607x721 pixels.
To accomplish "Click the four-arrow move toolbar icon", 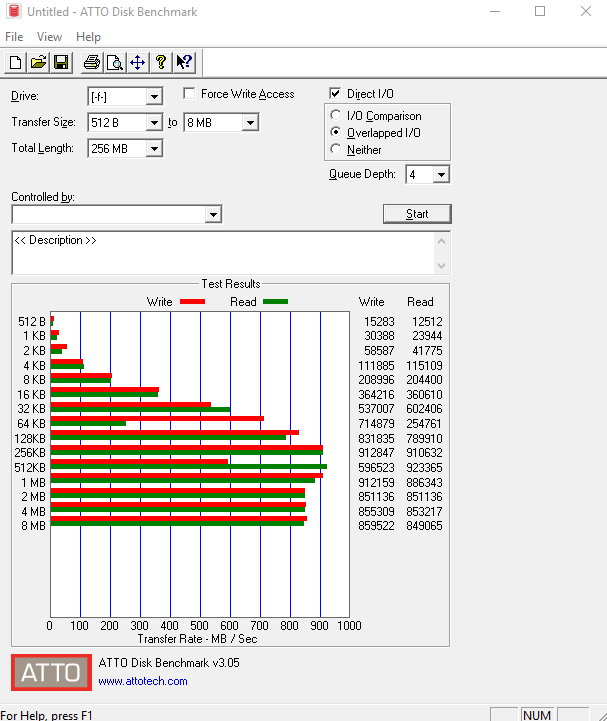I will coord(137,62).
